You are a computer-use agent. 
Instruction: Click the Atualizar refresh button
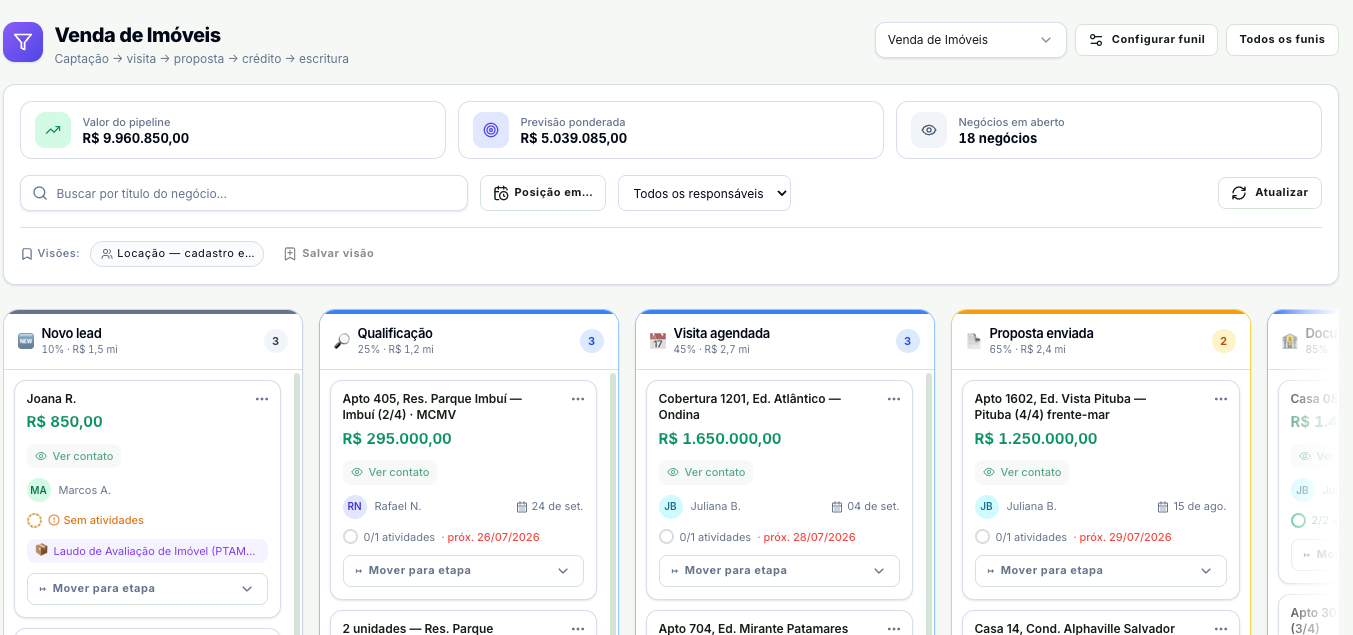(1270, 193)
